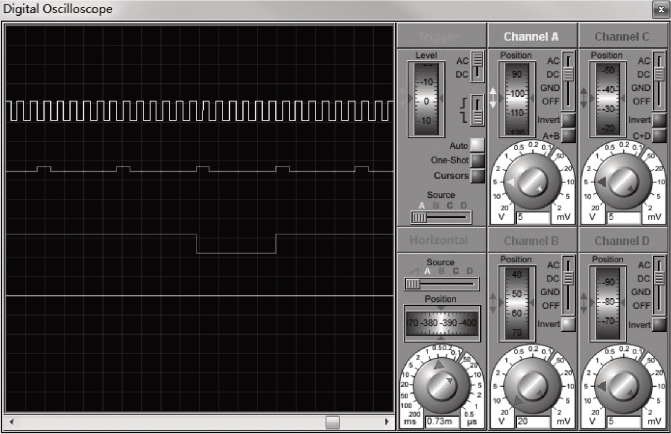Click Channel C DC coupling label

click(644, 74)
